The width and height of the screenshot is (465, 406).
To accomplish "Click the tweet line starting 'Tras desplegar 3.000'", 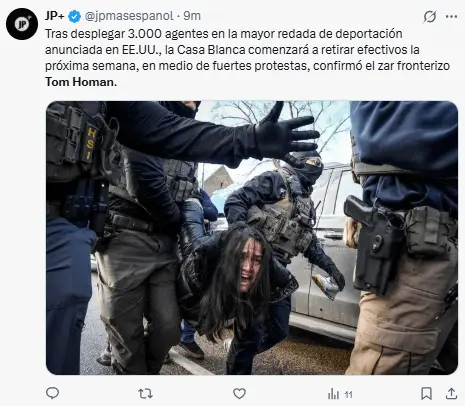I will tap(224, 34).
